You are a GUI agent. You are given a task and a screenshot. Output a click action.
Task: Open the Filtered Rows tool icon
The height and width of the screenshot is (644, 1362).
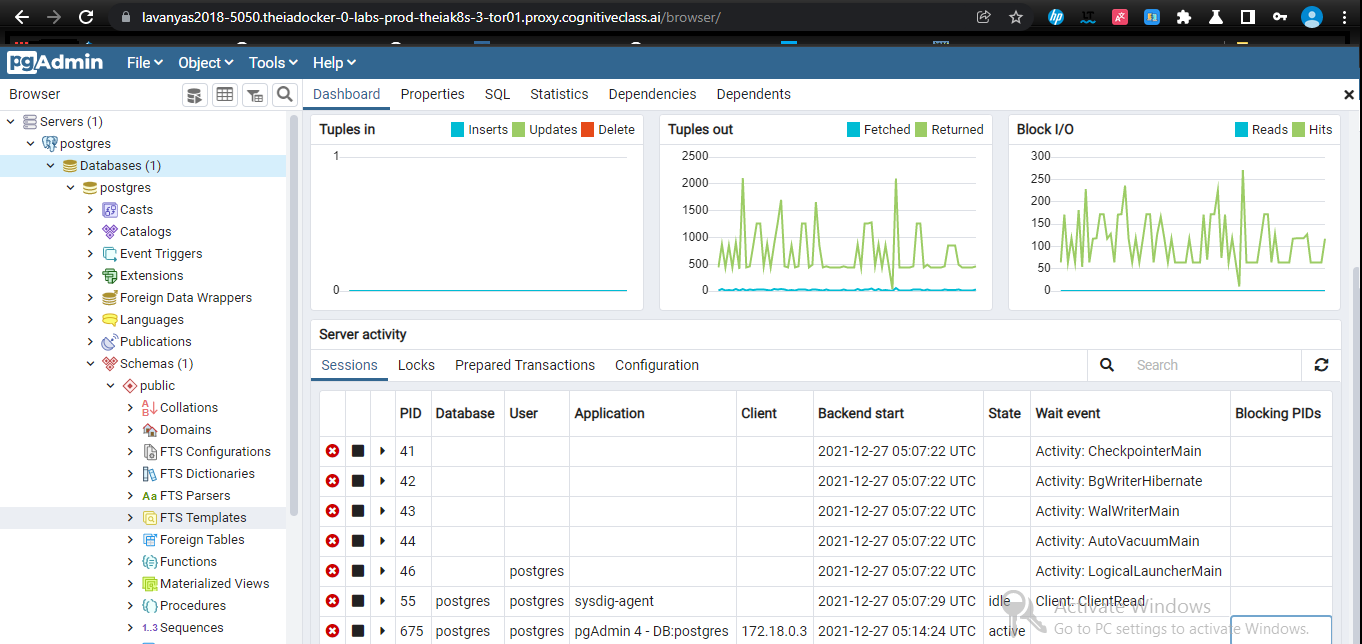tap(254, 93)
